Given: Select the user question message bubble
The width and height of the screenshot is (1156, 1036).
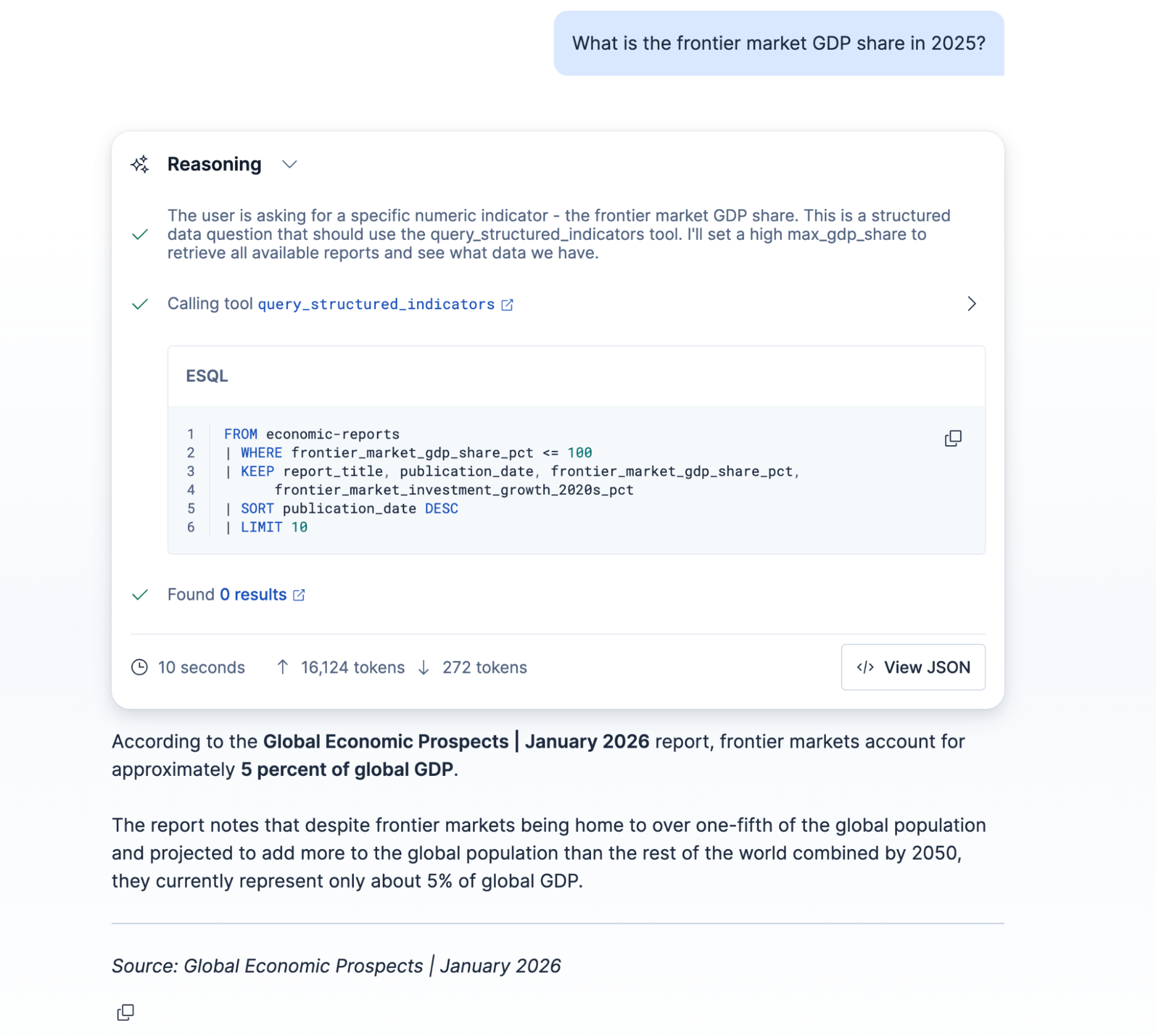Looking at the screenshot, I should [x=778, y=43].
